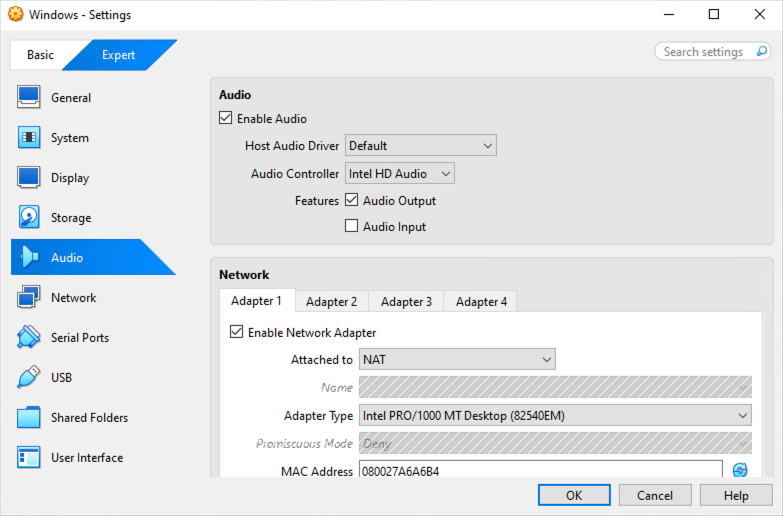Screen dimensions: 783x516
Task: Open the Shared Folders folder icon
Action: [x=28, y=418]
